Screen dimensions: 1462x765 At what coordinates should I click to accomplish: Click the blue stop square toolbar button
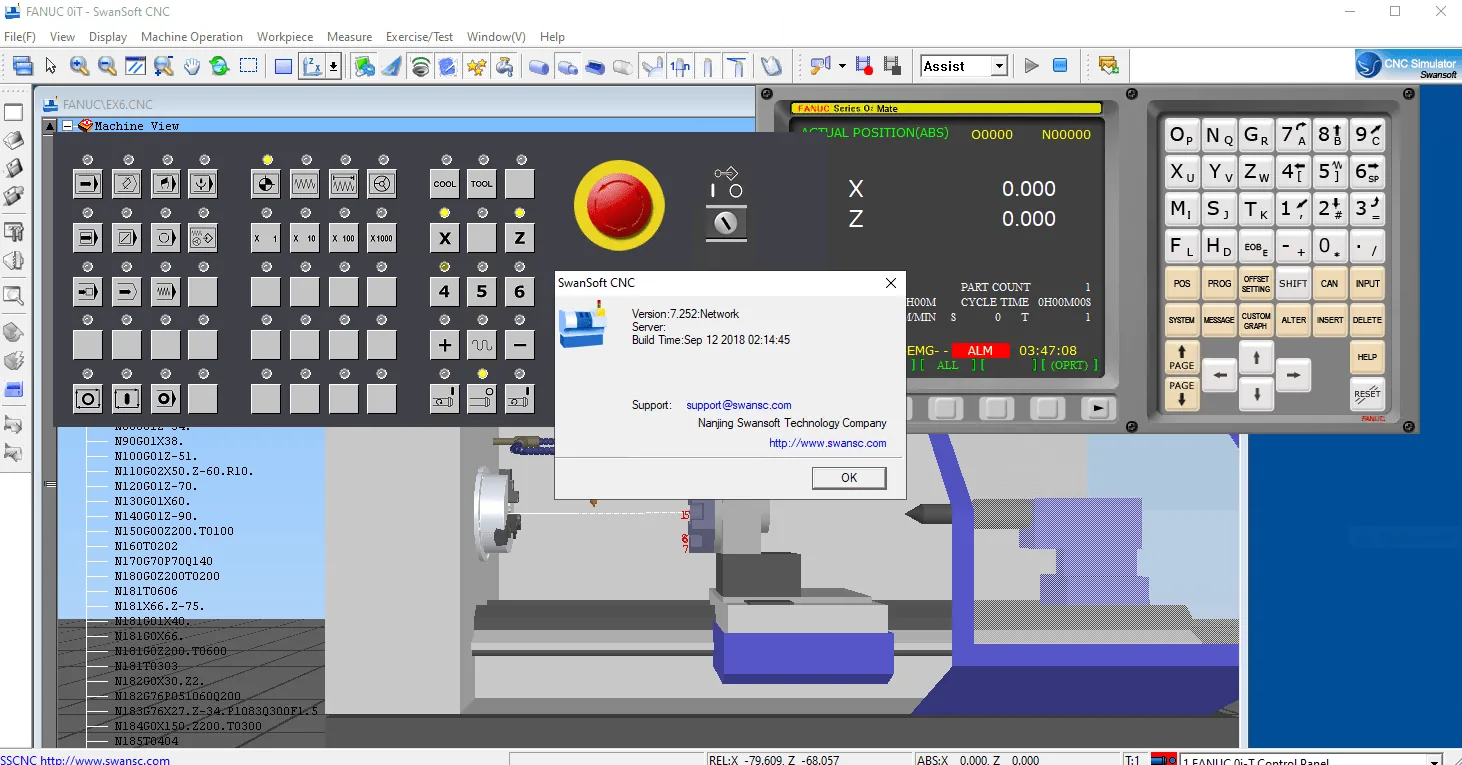click(x=1060, y=66)
